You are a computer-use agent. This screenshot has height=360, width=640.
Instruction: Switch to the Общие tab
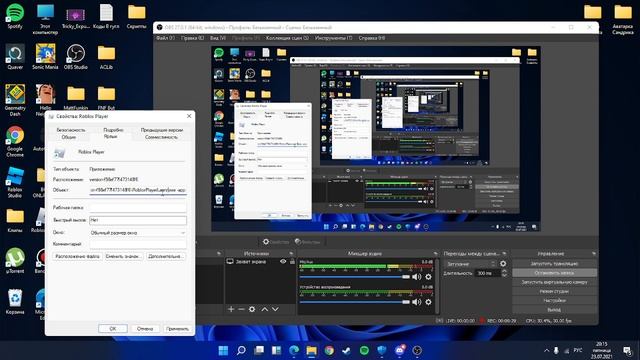[69, 137]
